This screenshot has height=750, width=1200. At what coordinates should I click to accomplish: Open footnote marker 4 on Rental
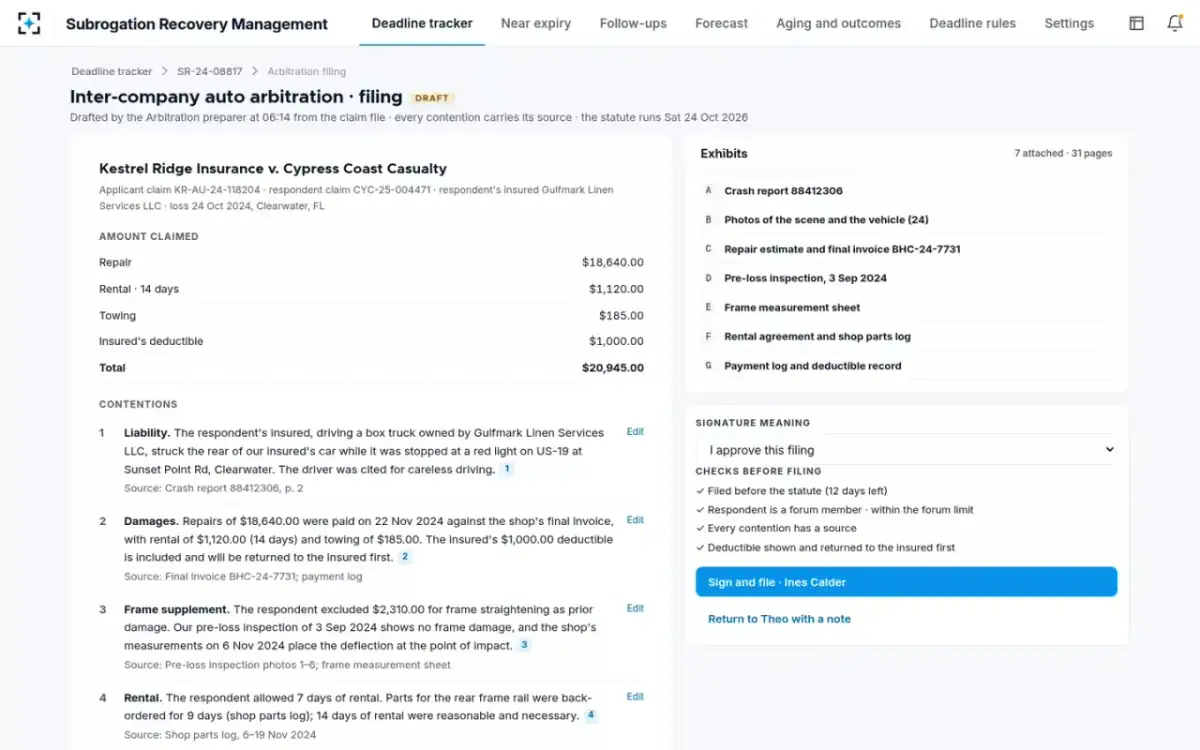click(x=591, y=716)
